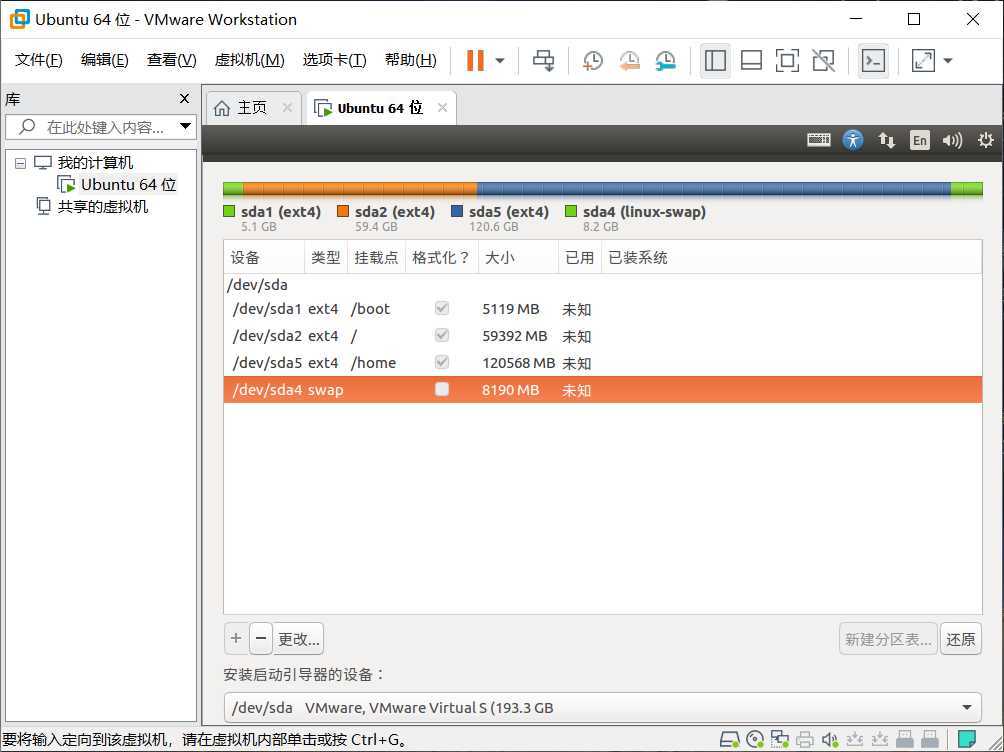Image resolution: width=1004 pixels, height=752 pixels.
Task: Click the 更改... button
Action: 298,639
